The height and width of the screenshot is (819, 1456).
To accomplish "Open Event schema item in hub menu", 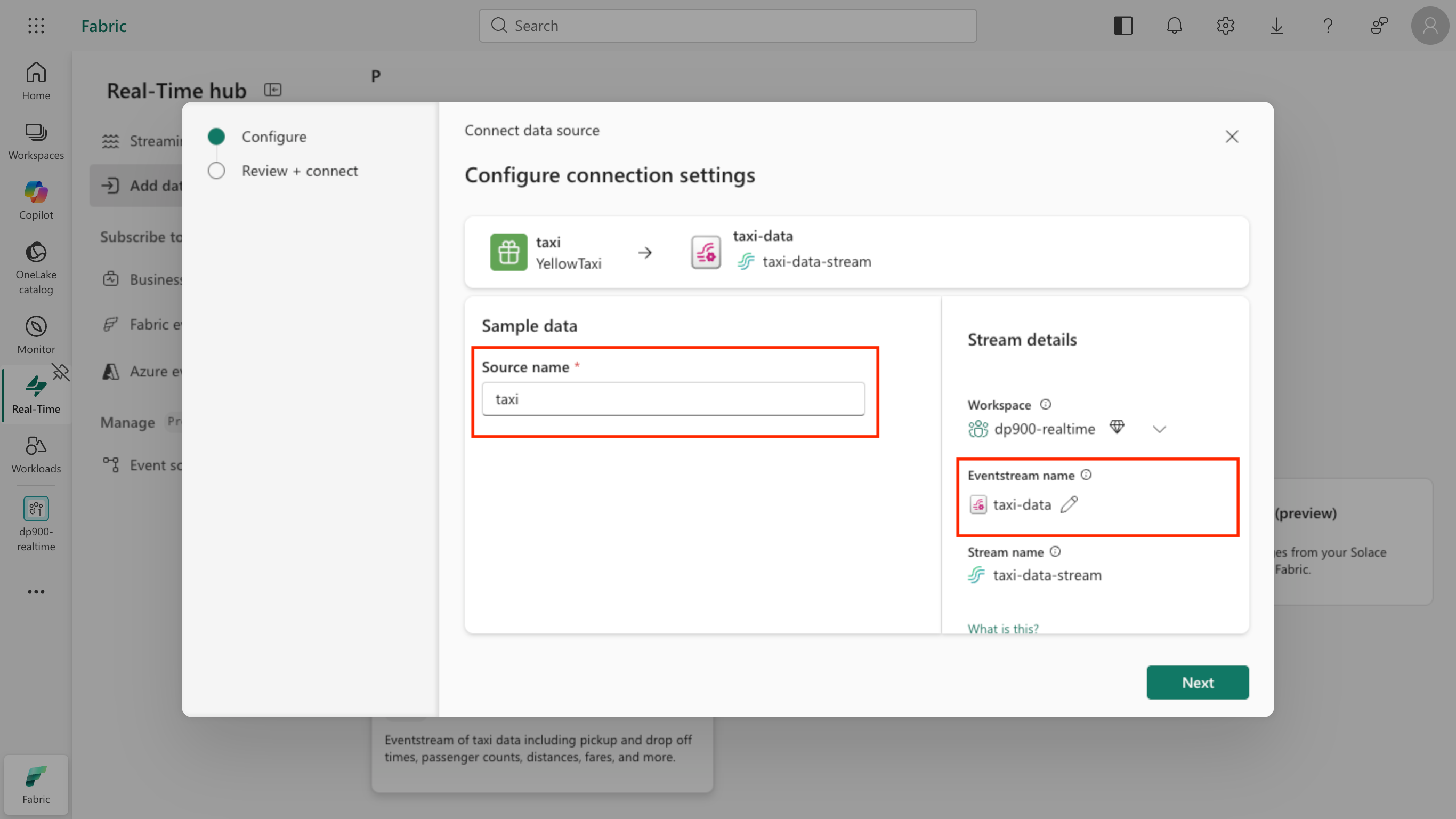I will [x=142, y=465].
